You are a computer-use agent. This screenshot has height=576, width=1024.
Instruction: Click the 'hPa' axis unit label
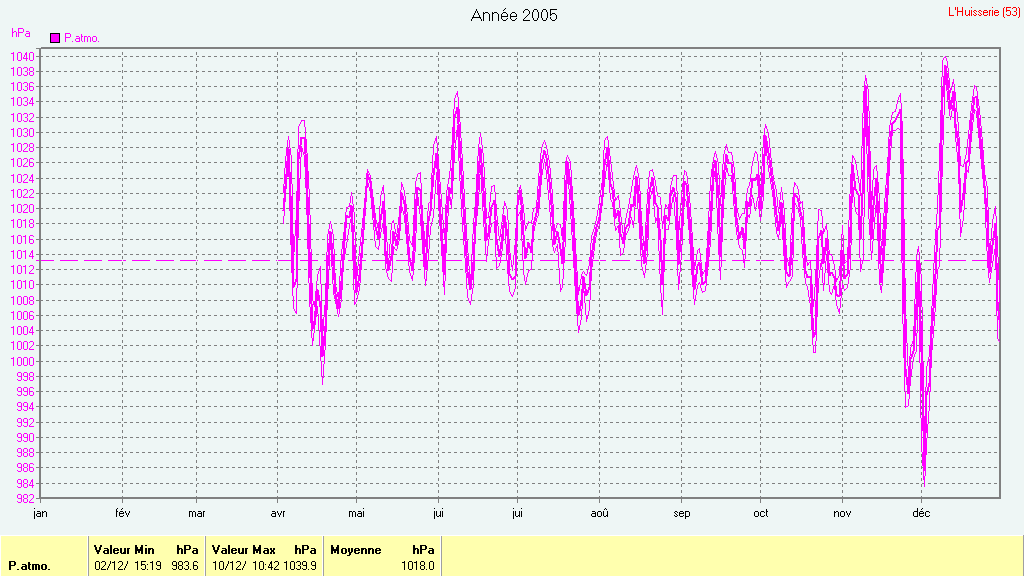(21, 33)
